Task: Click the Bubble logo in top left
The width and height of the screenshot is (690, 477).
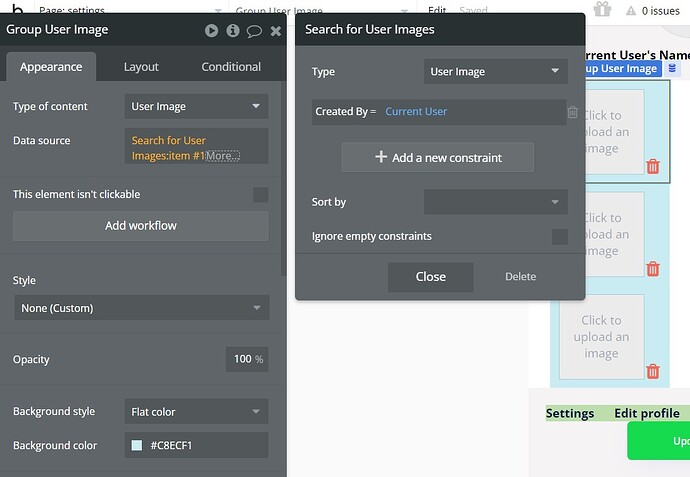Action: (x=17, y=8)
